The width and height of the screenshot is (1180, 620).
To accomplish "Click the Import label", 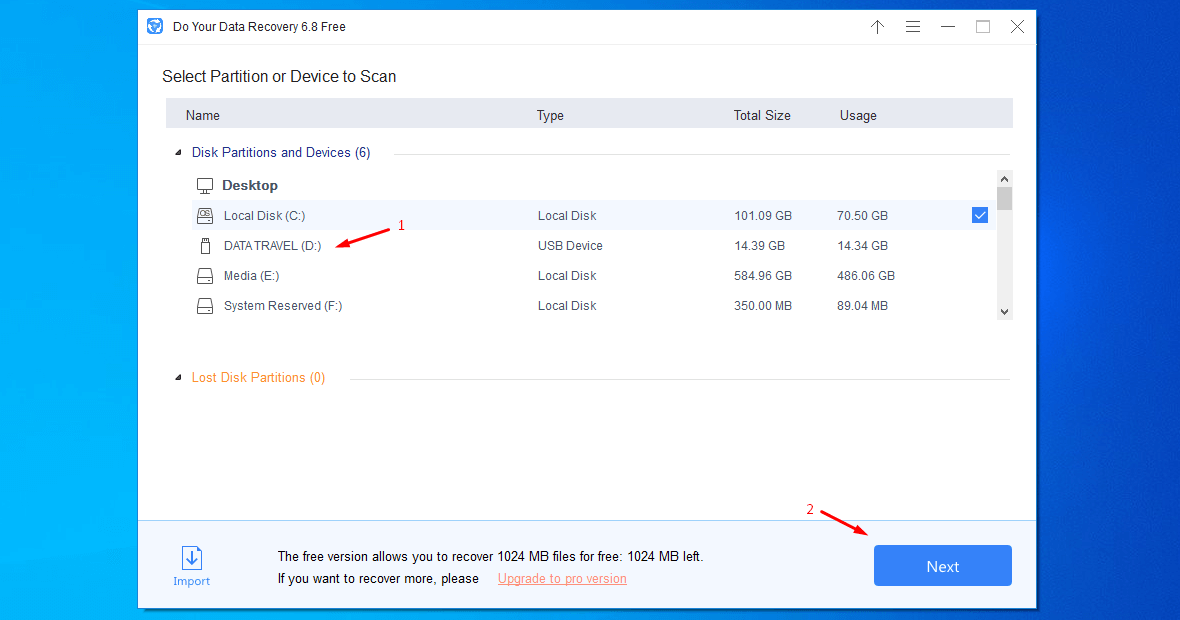I will 192,581.
